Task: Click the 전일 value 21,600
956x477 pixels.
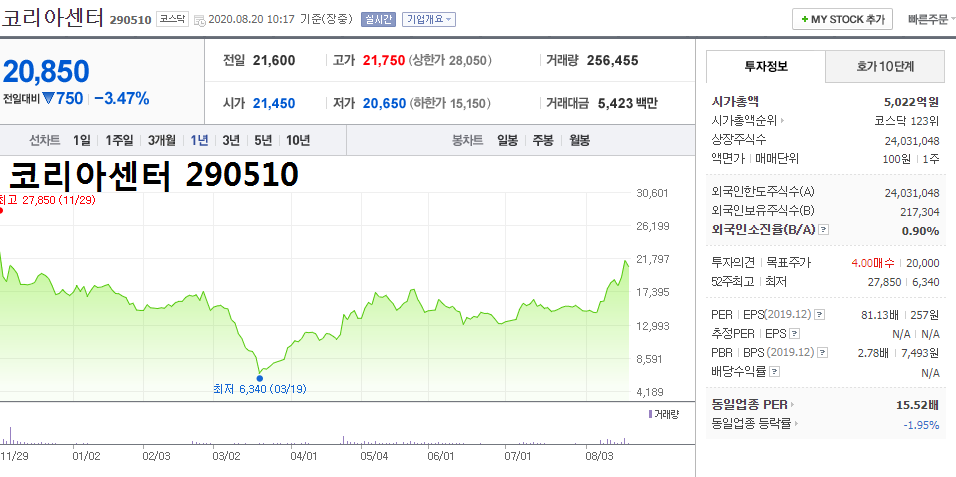Action: [274, 60]
